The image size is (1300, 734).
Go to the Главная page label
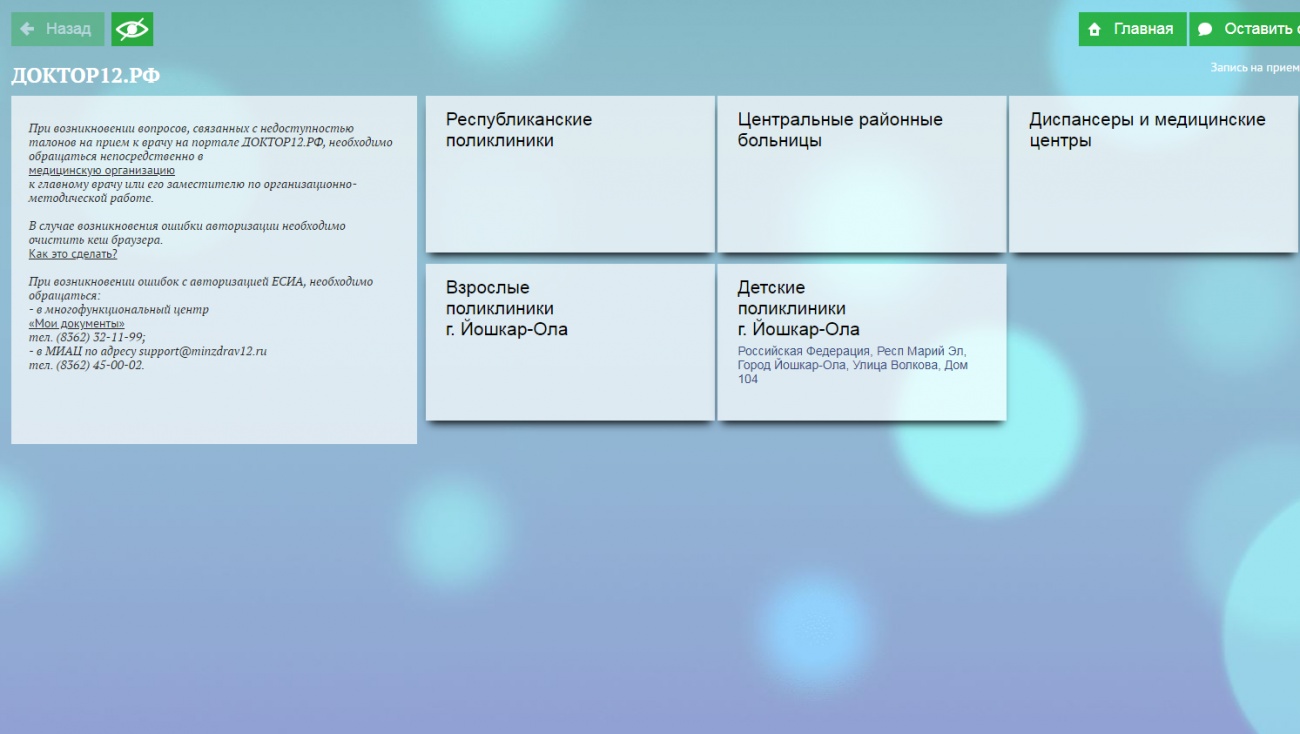1143,29
